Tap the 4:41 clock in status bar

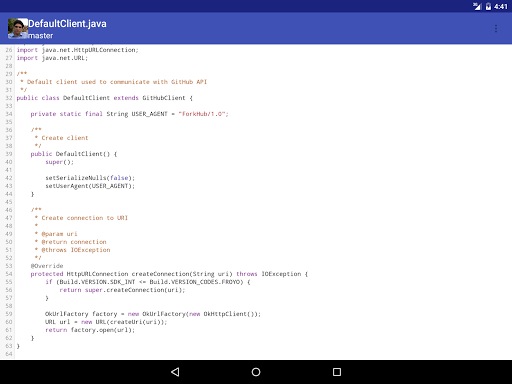(501, 6)
